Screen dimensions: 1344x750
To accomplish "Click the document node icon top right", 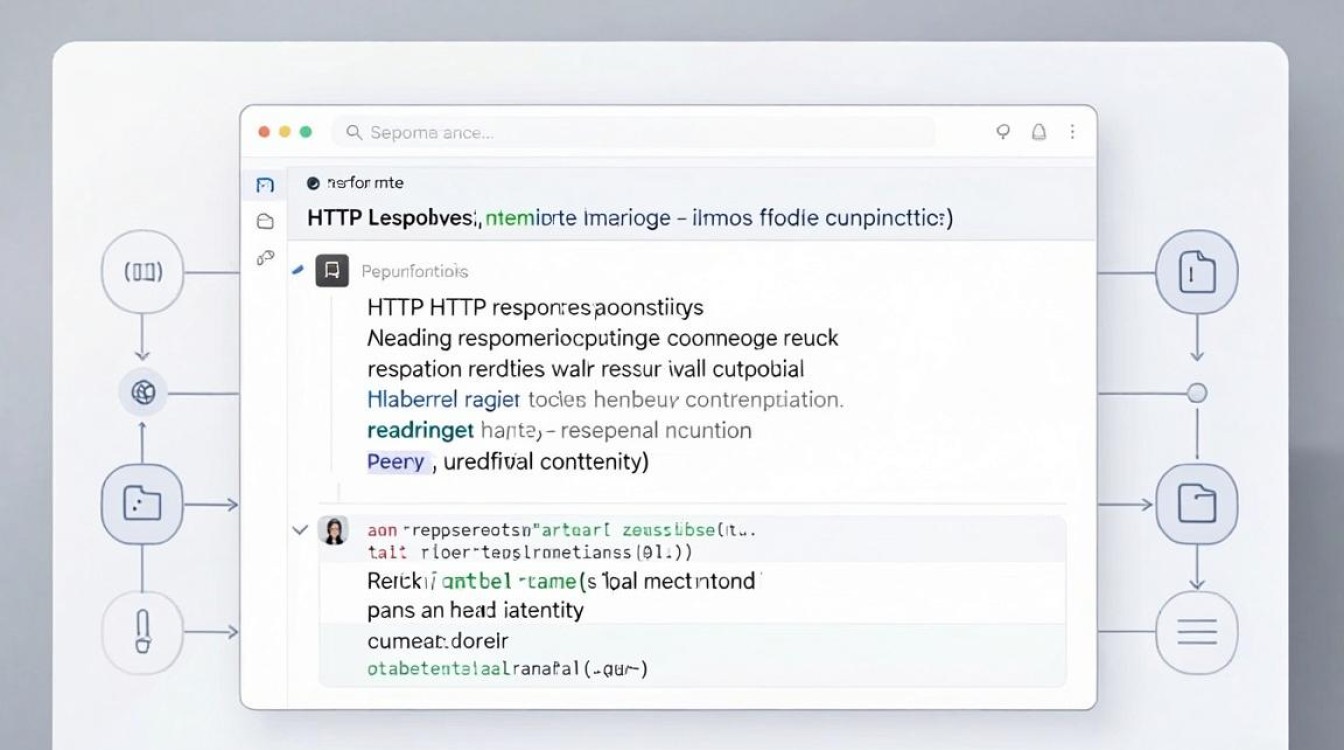I will pyautogui.click(x=1197, y=273).
